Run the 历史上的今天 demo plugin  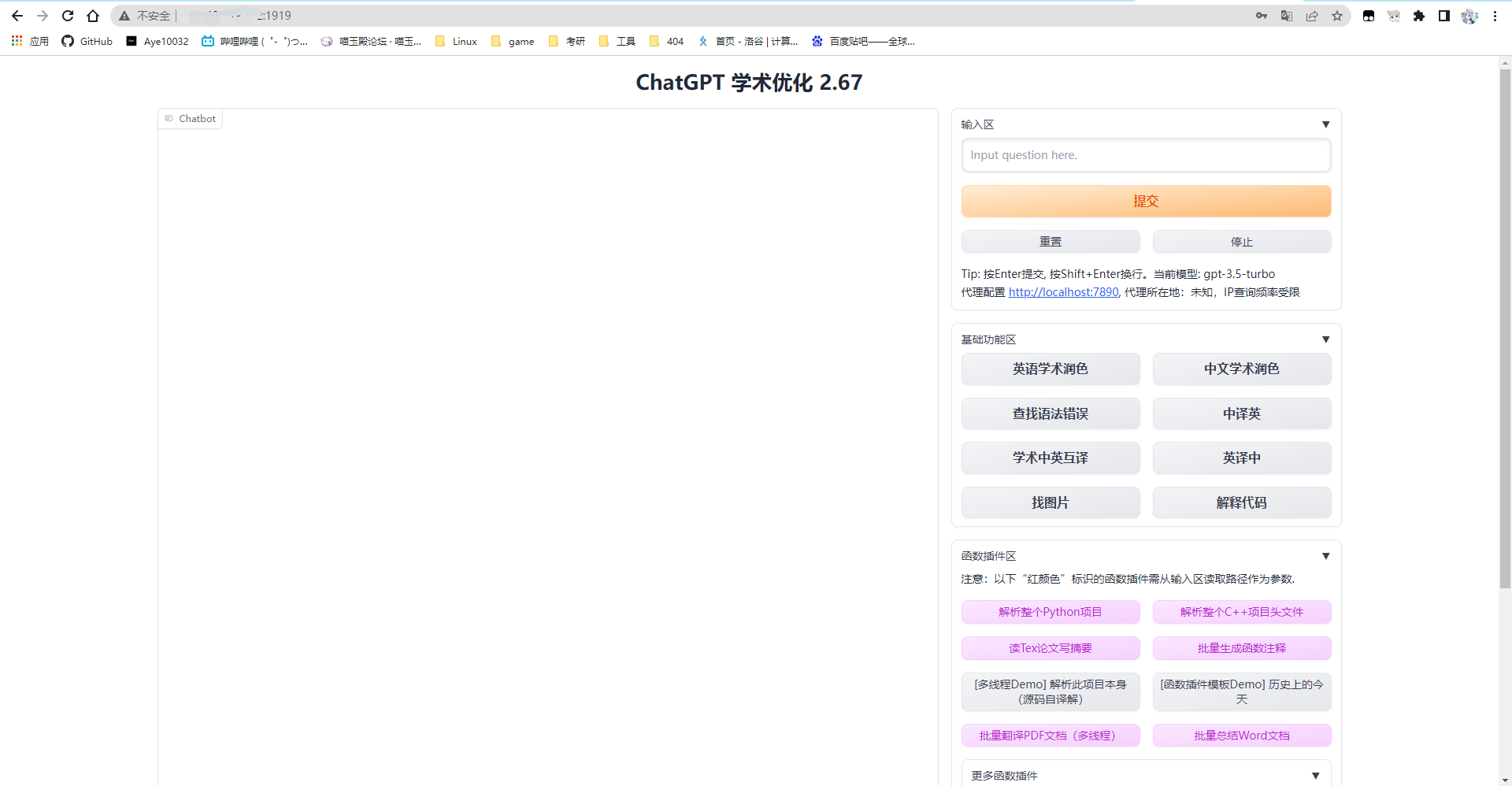pyautogui.click(x=1242, y=691)
